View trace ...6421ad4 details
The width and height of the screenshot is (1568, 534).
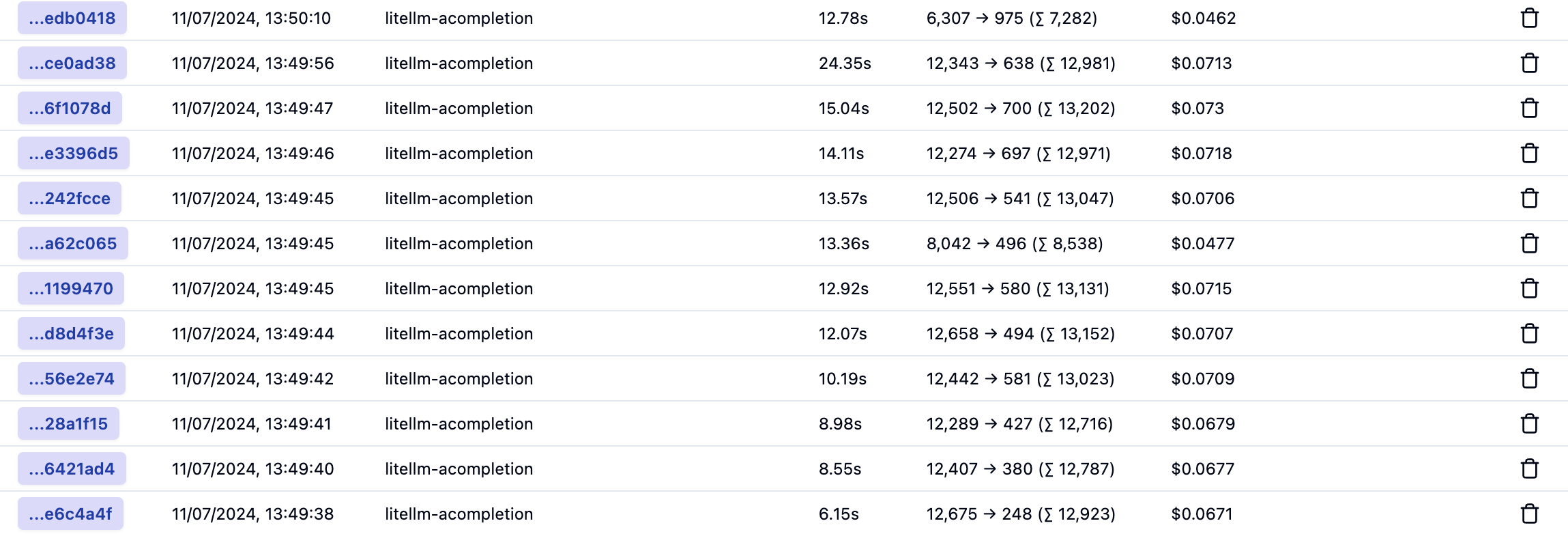[x=72, y=469]
